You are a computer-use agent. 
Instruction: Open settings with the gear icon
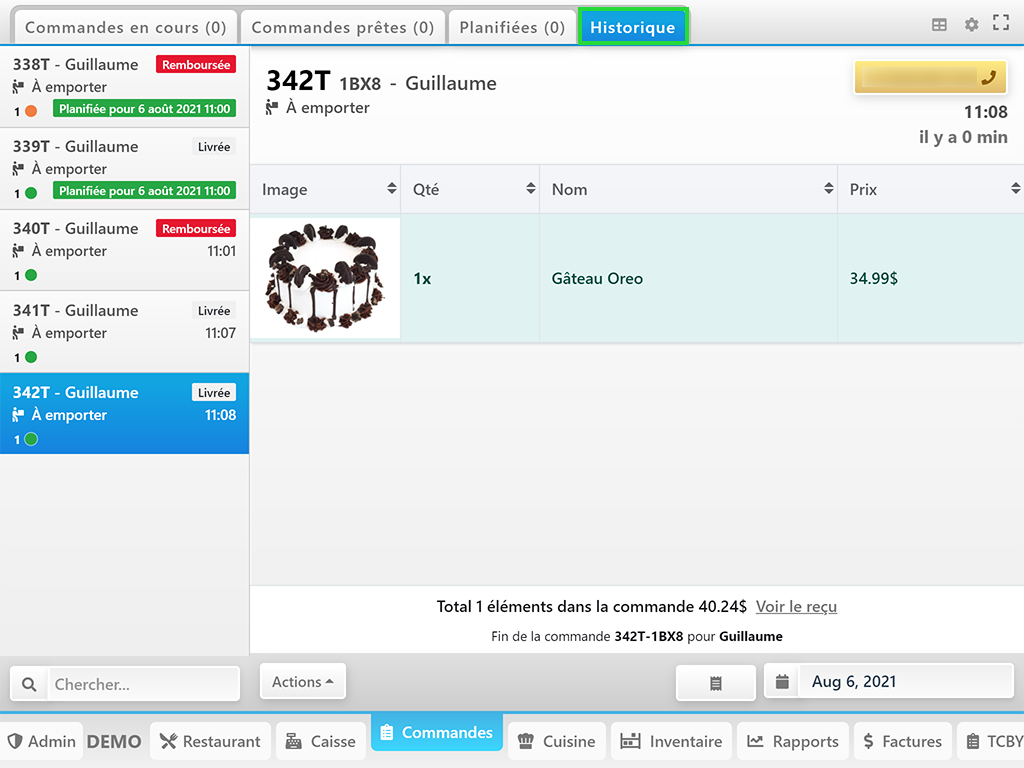pos(971,25)
